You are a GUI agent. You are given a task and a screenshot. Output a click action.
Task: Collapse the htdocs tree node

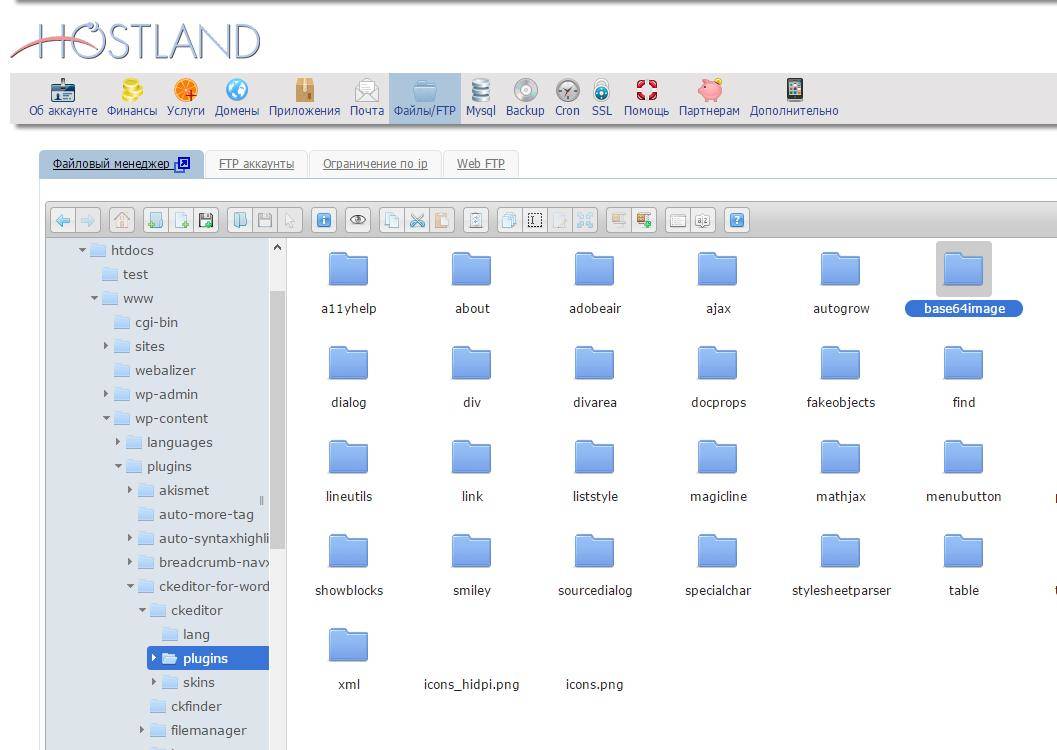(x=82, y=251)
